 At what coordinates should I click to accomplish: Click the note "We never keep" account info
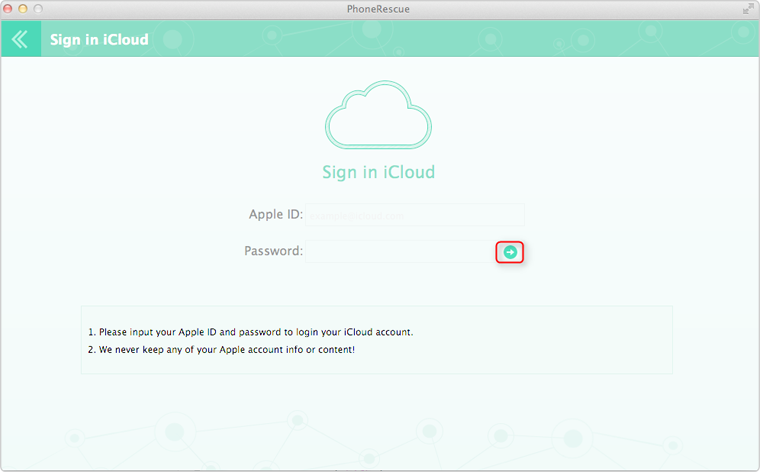226,350
